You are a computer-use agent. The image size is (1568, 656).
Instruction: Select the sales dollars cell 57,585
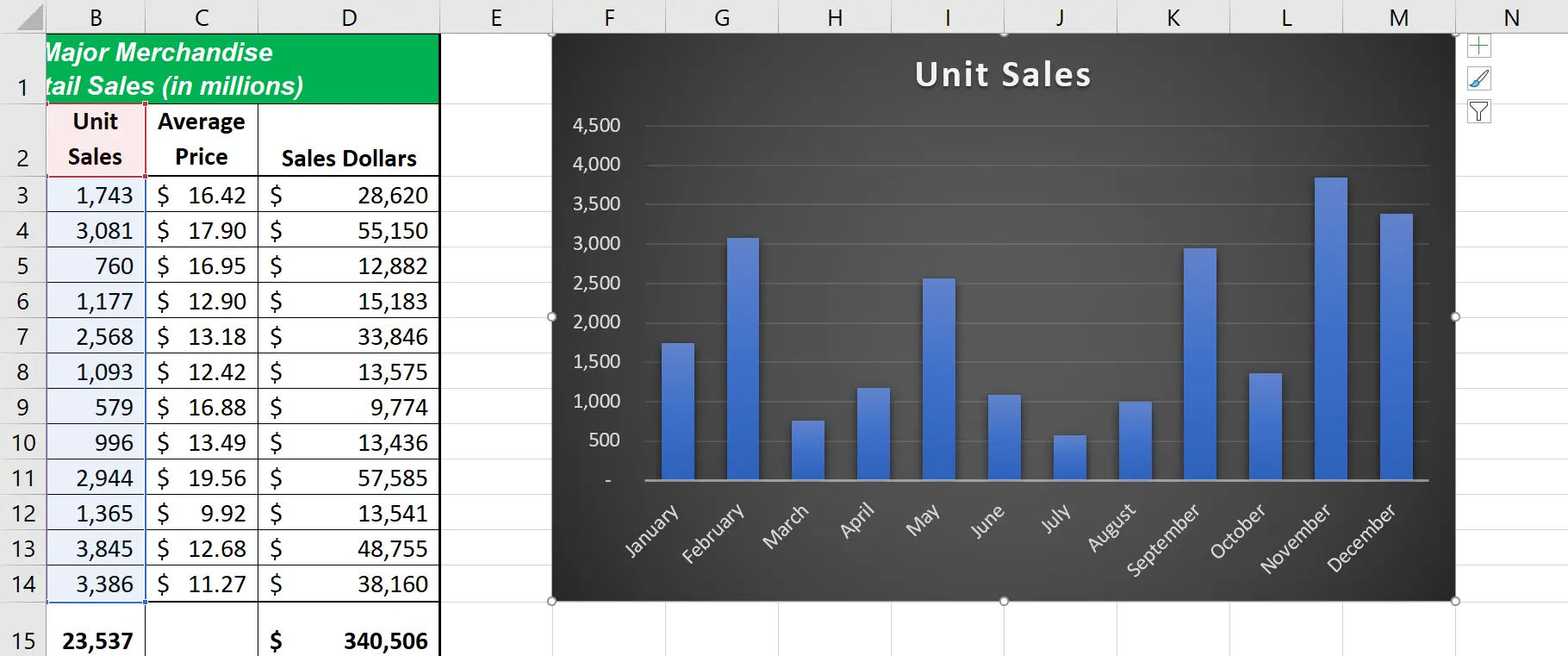349,478
